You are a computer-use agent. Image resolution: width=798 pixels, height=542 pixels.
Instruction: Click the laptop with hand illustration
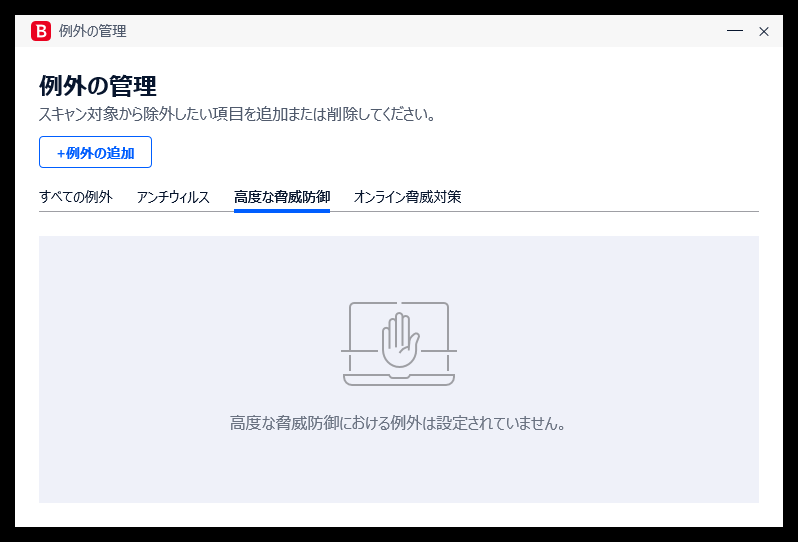click(399, 344)
